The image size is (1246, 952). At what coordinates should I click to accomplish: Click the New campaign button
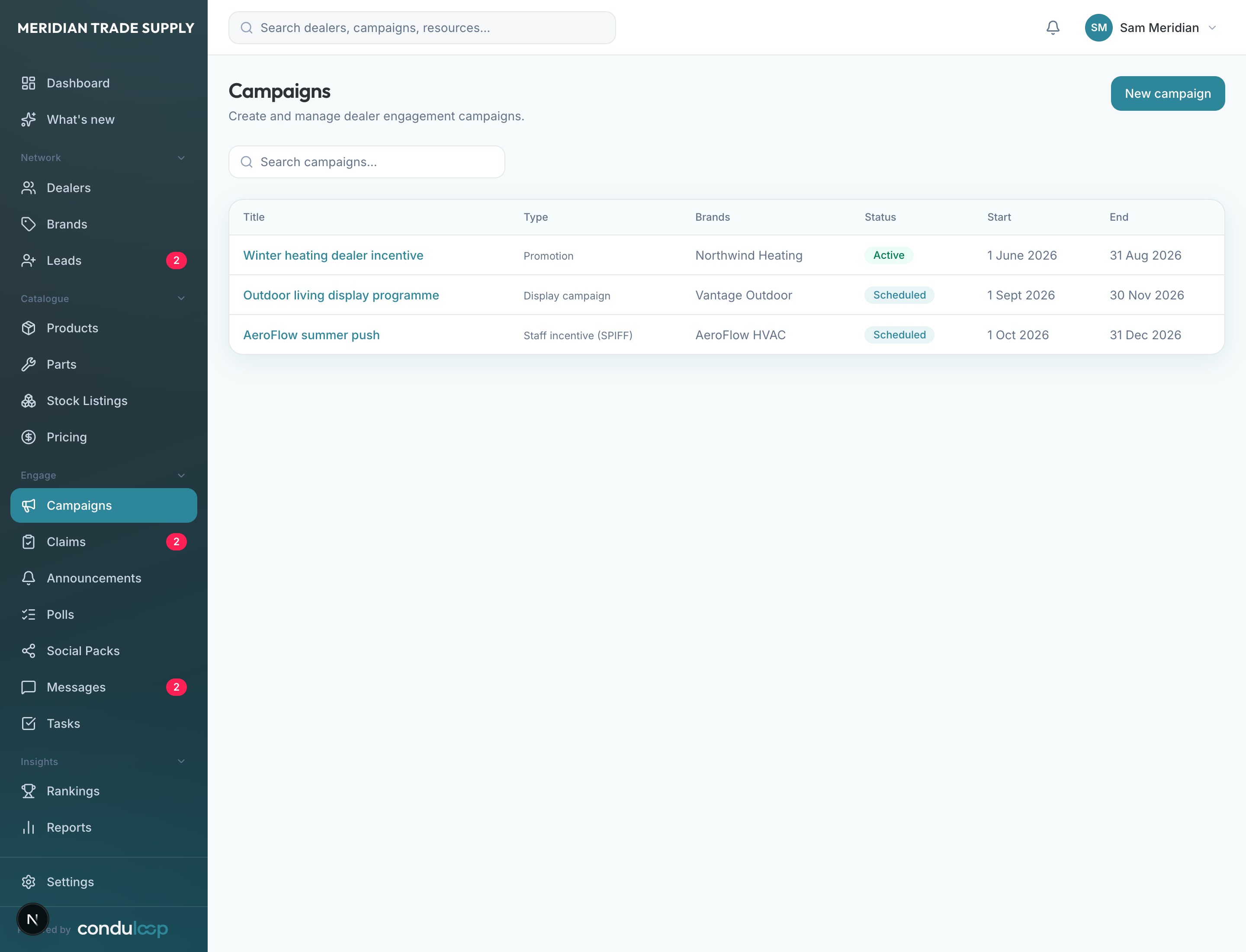click(1167, 93)
